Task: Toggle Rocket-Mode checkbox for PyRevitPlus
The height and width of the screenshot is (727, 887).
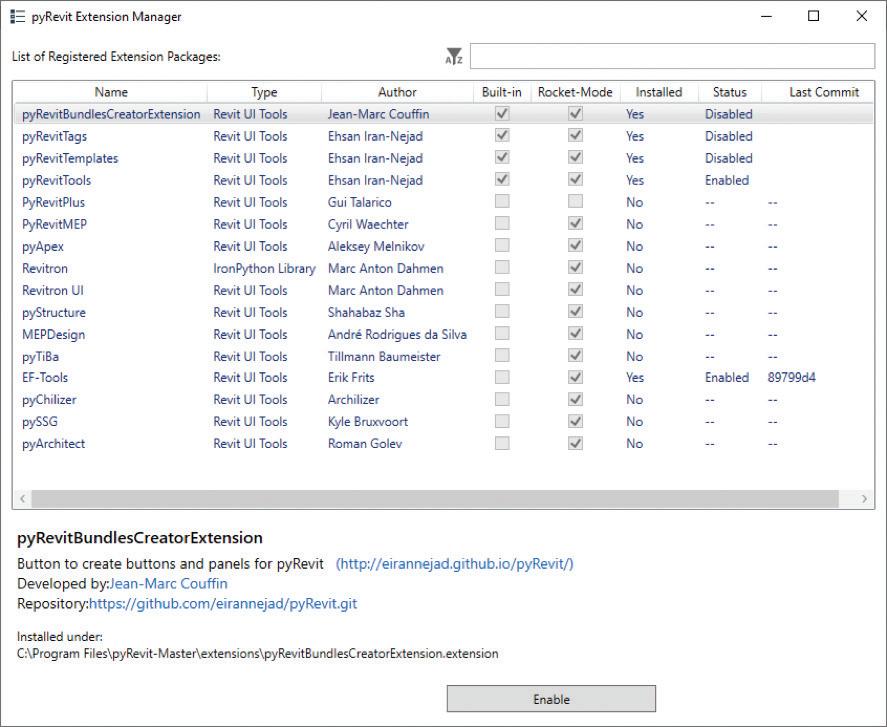Action: (x=575, y=201)
